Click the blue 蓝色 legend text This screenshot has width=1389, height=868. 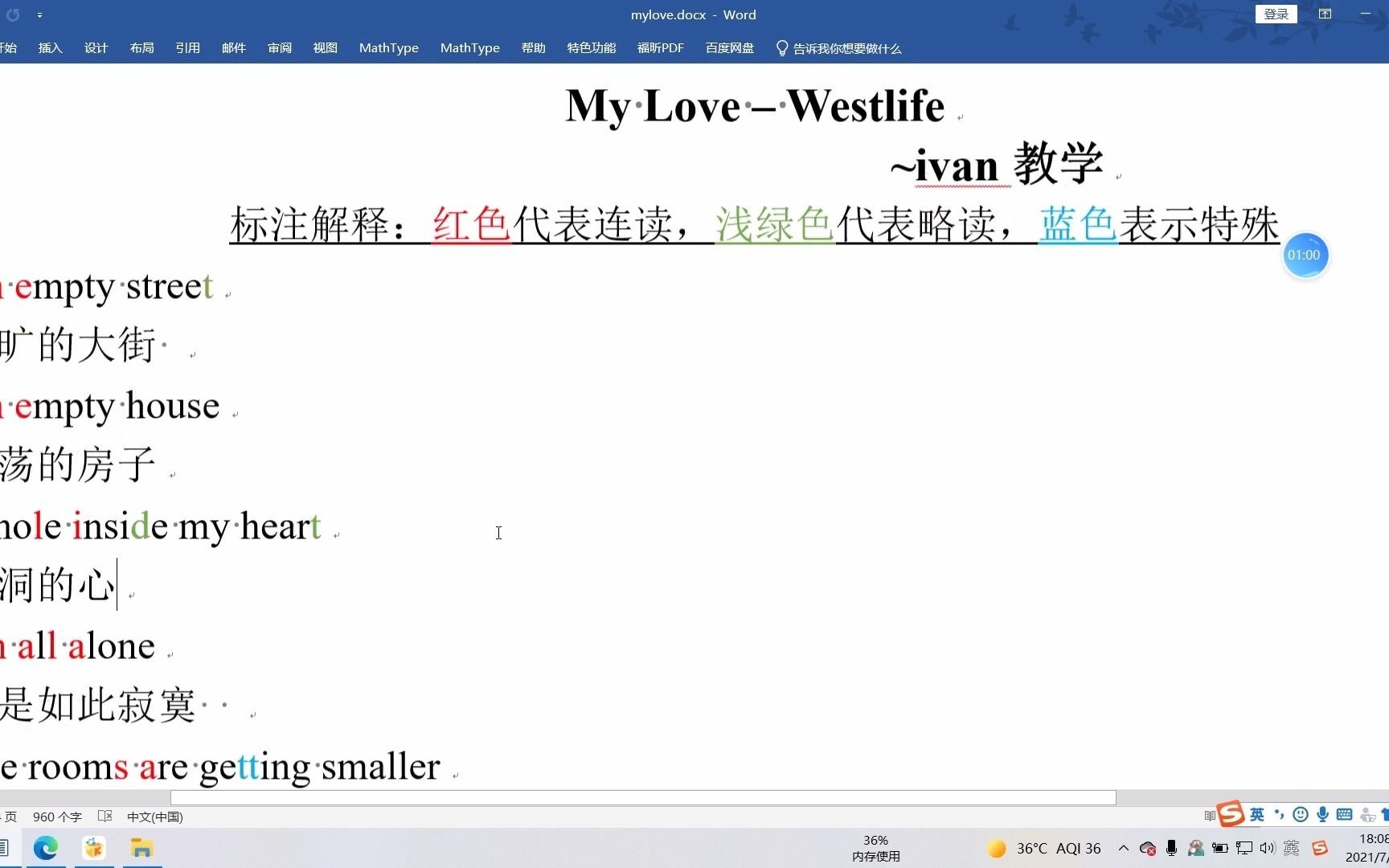pos(1078,224)
